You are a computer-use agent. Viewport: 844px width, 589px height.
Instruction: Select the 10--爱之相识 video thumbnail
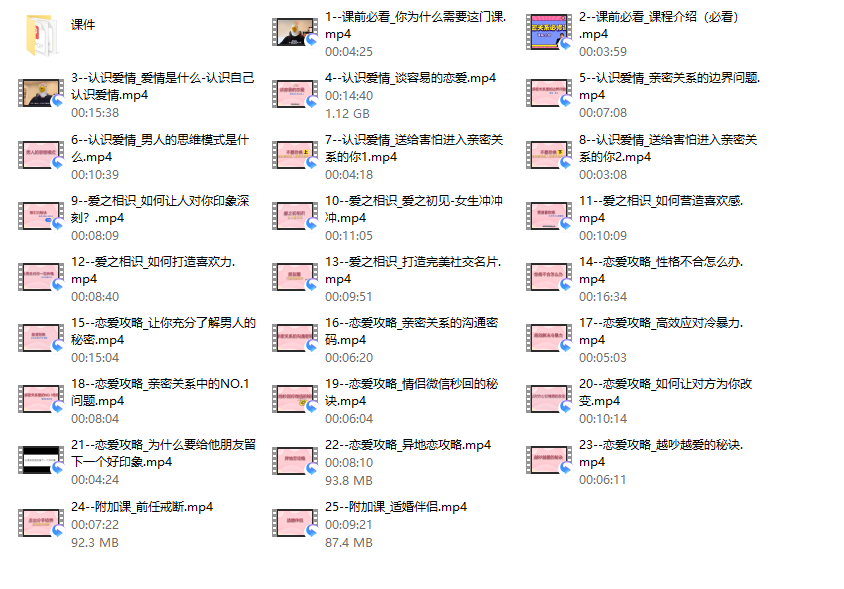pyautogui.click(x=295, y=216)
